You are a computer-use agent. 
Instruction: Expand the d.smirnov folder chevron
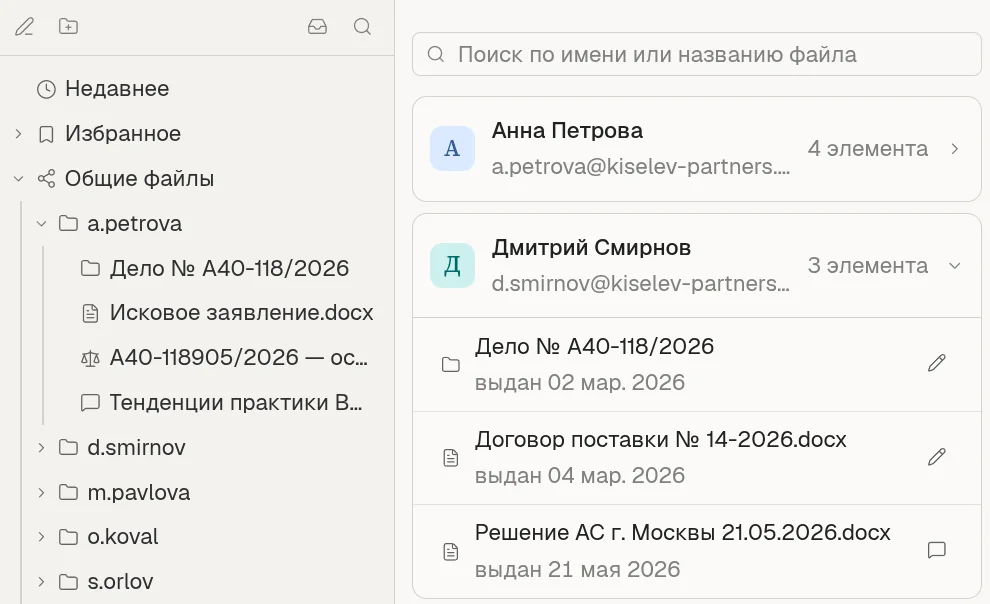pyautogui.click(x=41, y=447)
